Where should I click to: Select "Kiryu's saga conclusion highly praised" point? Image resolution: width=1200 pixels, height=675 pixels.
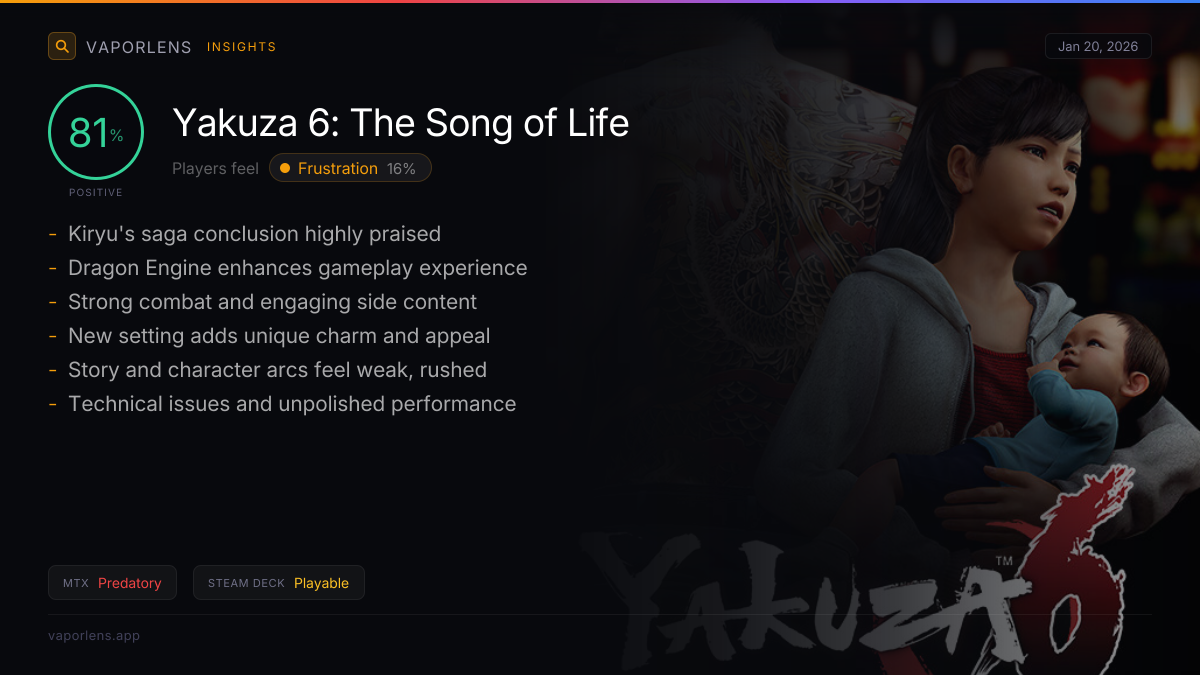coord(254,234)
